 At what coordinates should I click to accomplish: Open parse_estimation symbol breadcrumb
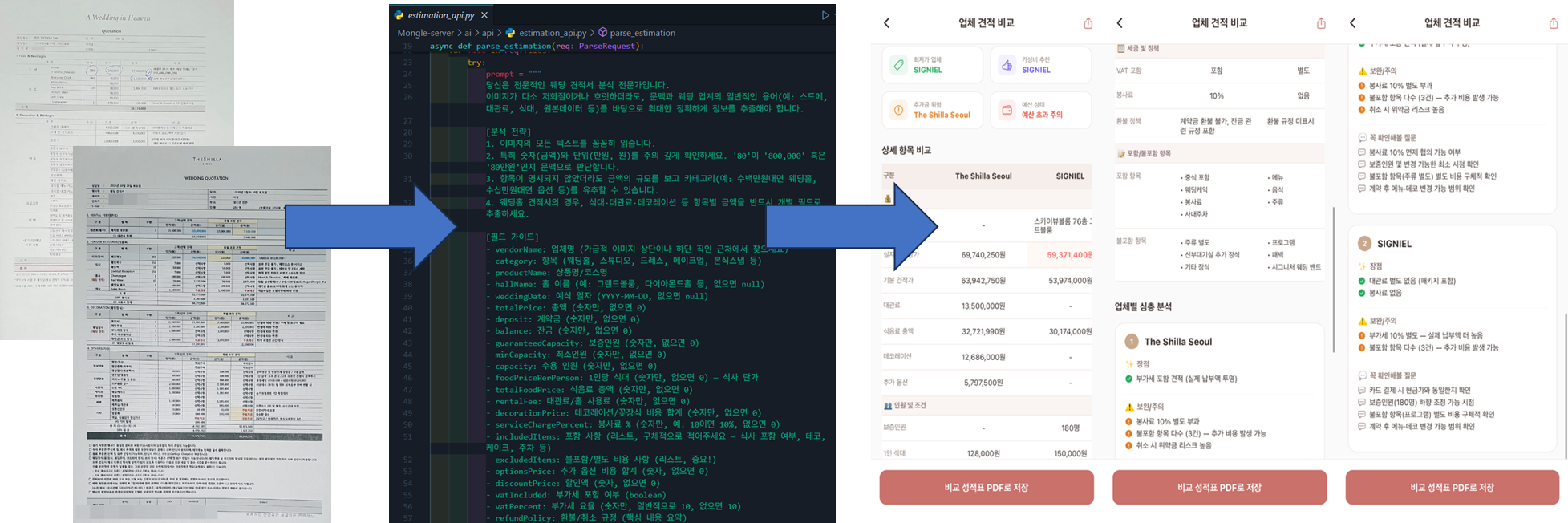pyautogui.click(x=642, y=33)
